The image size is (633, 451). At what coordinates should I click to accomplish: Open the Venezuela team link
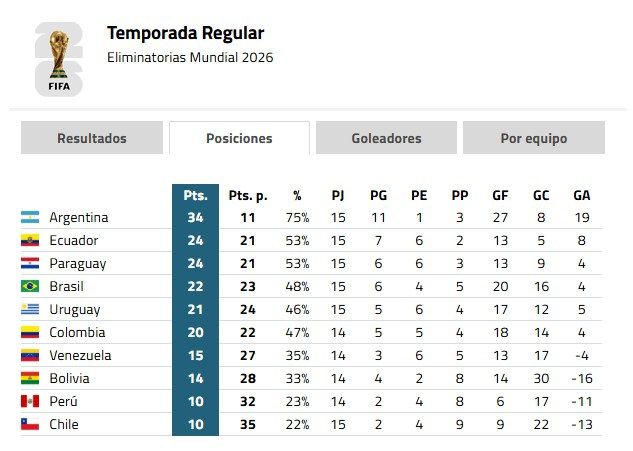point(80,355)
